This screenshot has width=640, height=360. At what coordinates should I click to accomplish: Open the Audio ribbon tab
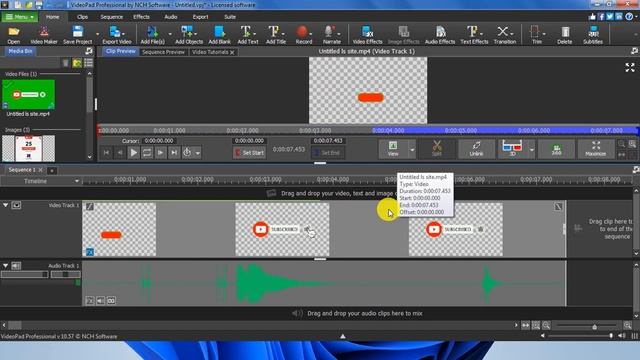coord(171,17)
